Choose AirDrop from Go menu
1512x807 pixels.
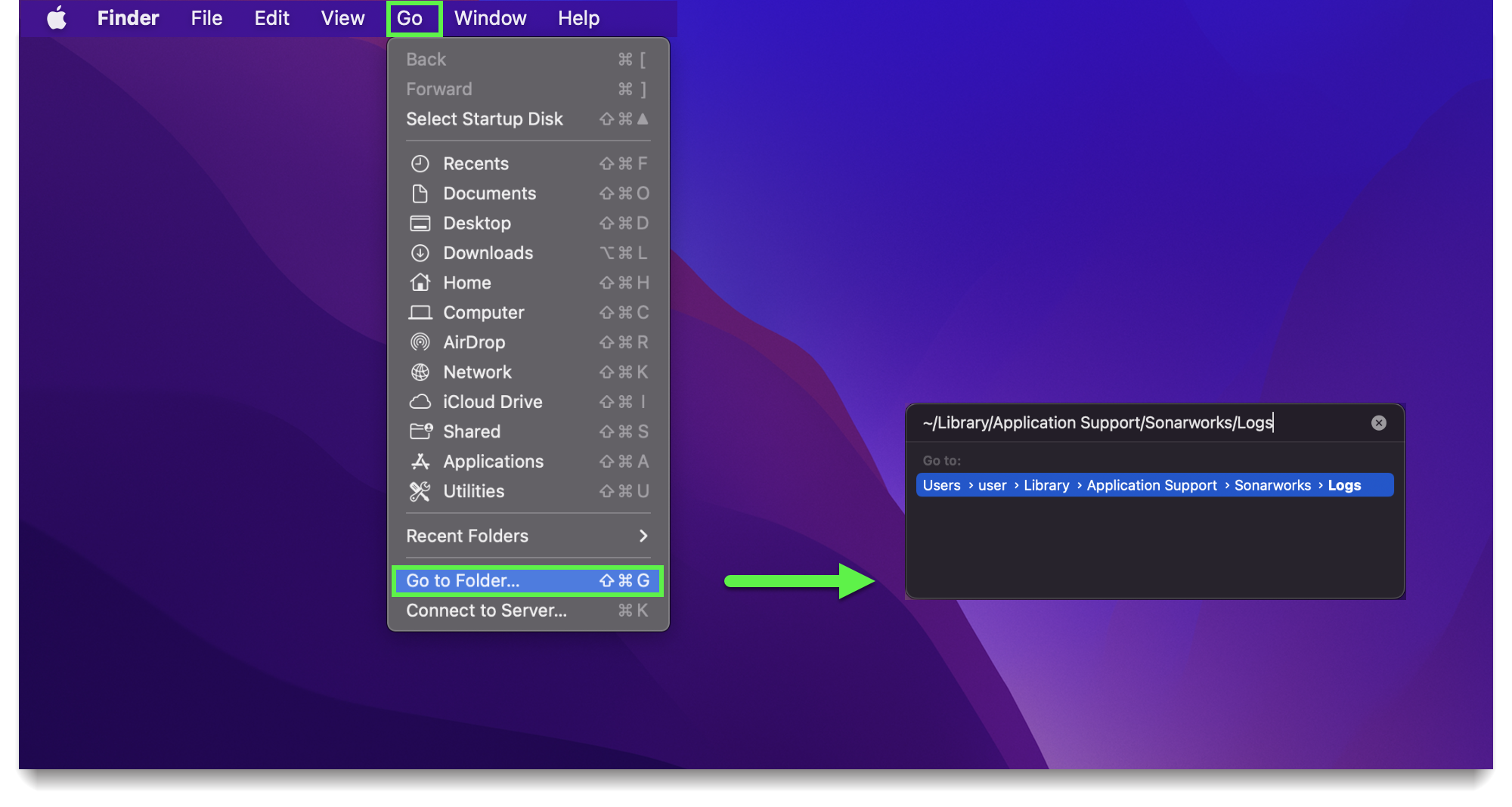point(528,342)
